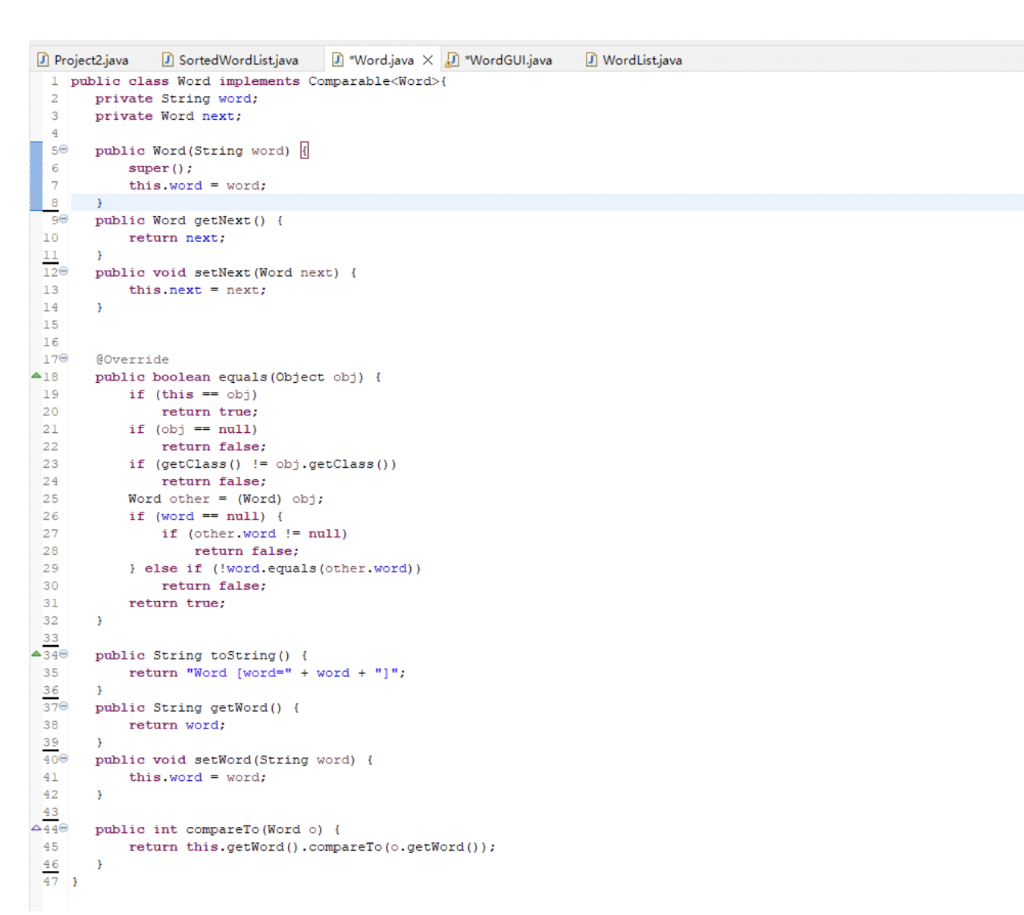Click 'this.word = word;' on line 7
This screenshot has height=915, width=1024.
(x=198, y=185)
